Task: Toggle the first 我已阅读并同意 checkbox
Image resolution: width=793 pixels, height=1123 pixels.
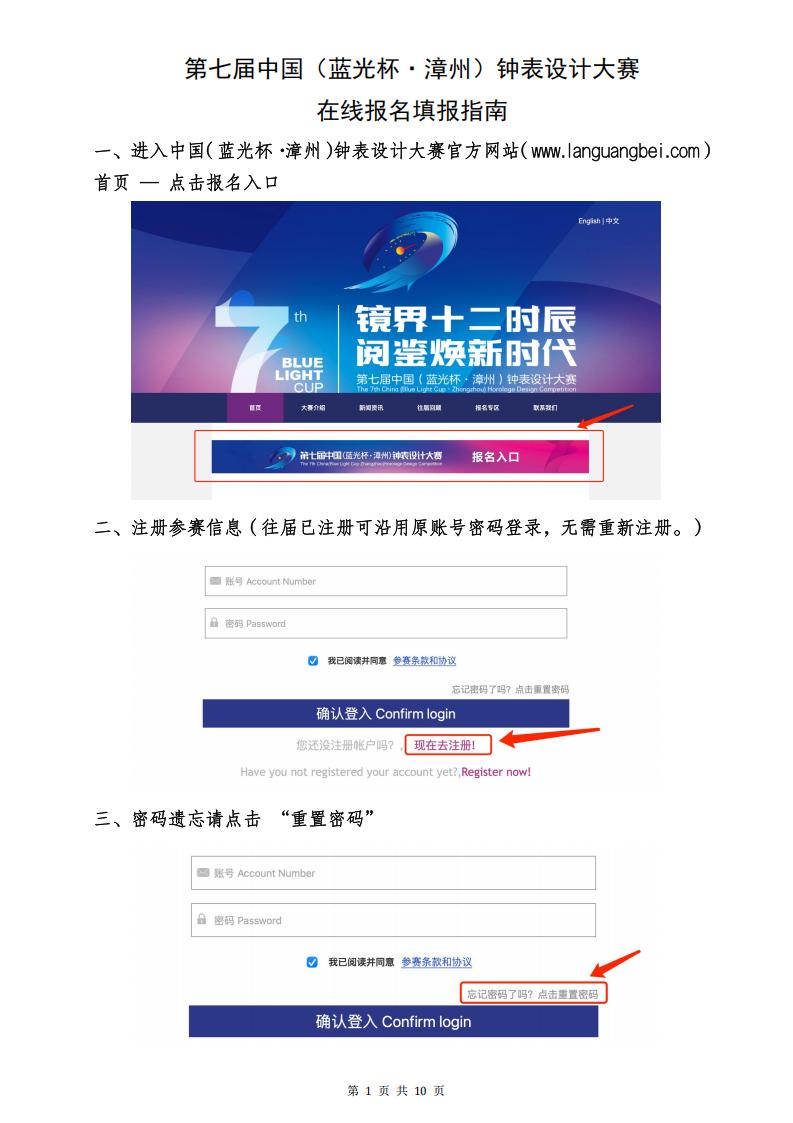Action: click(x=313, y=660)
